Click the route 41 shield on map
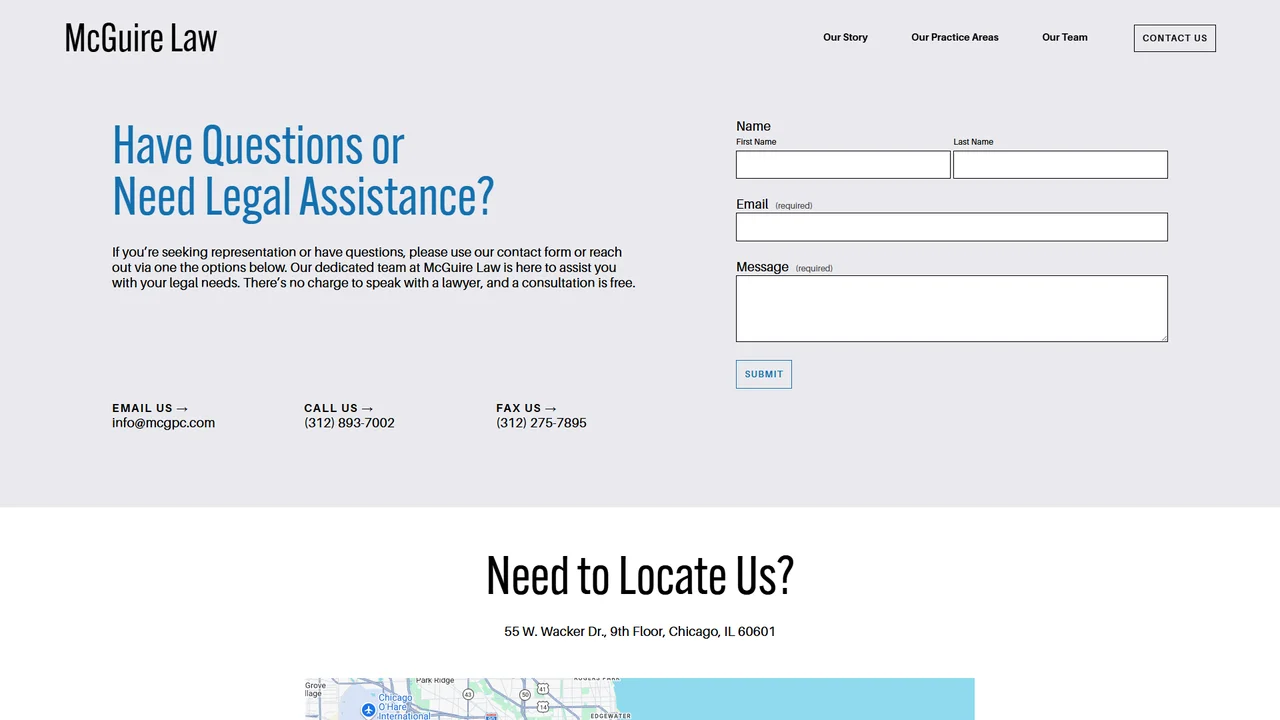Screen dimensions: 1280x720 point(543,689)
